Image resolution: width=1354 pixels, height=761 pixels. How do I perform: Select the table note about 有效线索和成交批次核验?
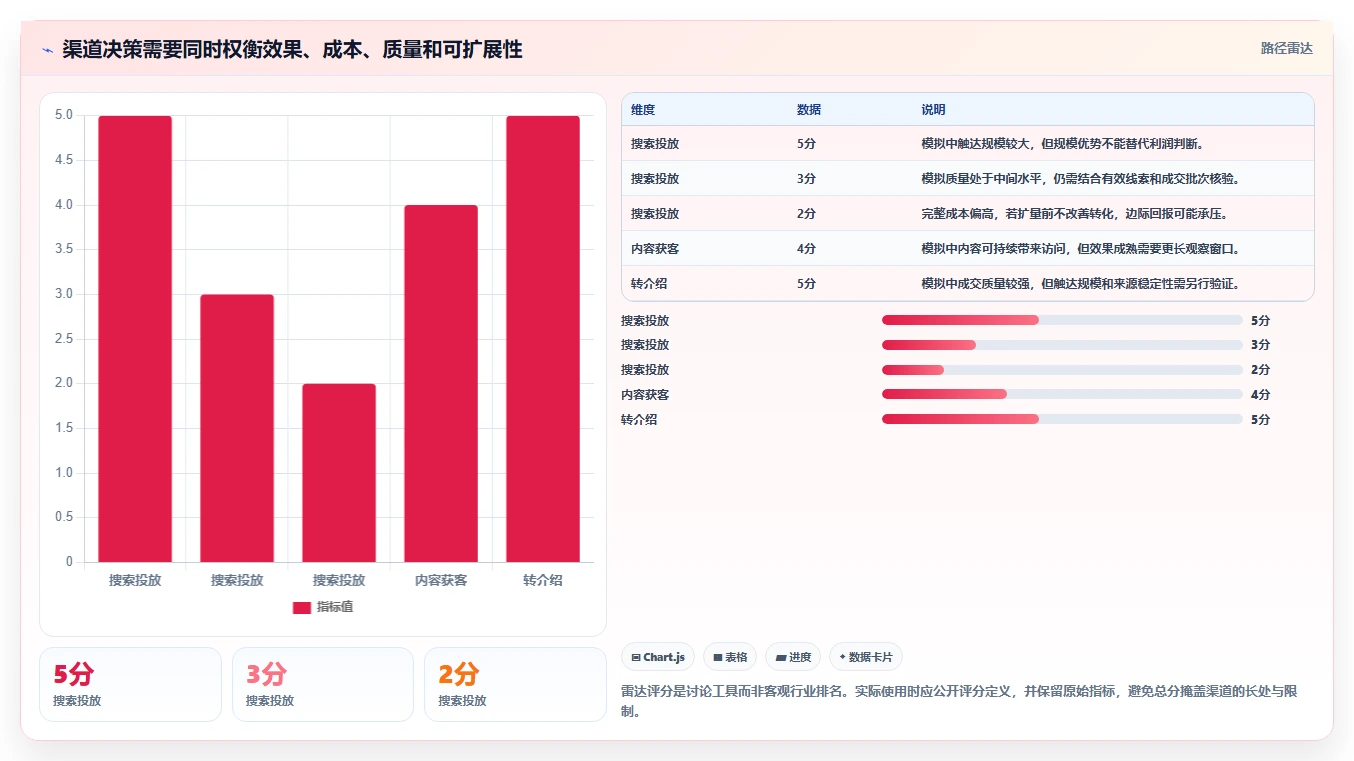pyautogui.click(x=1080, y=179)
